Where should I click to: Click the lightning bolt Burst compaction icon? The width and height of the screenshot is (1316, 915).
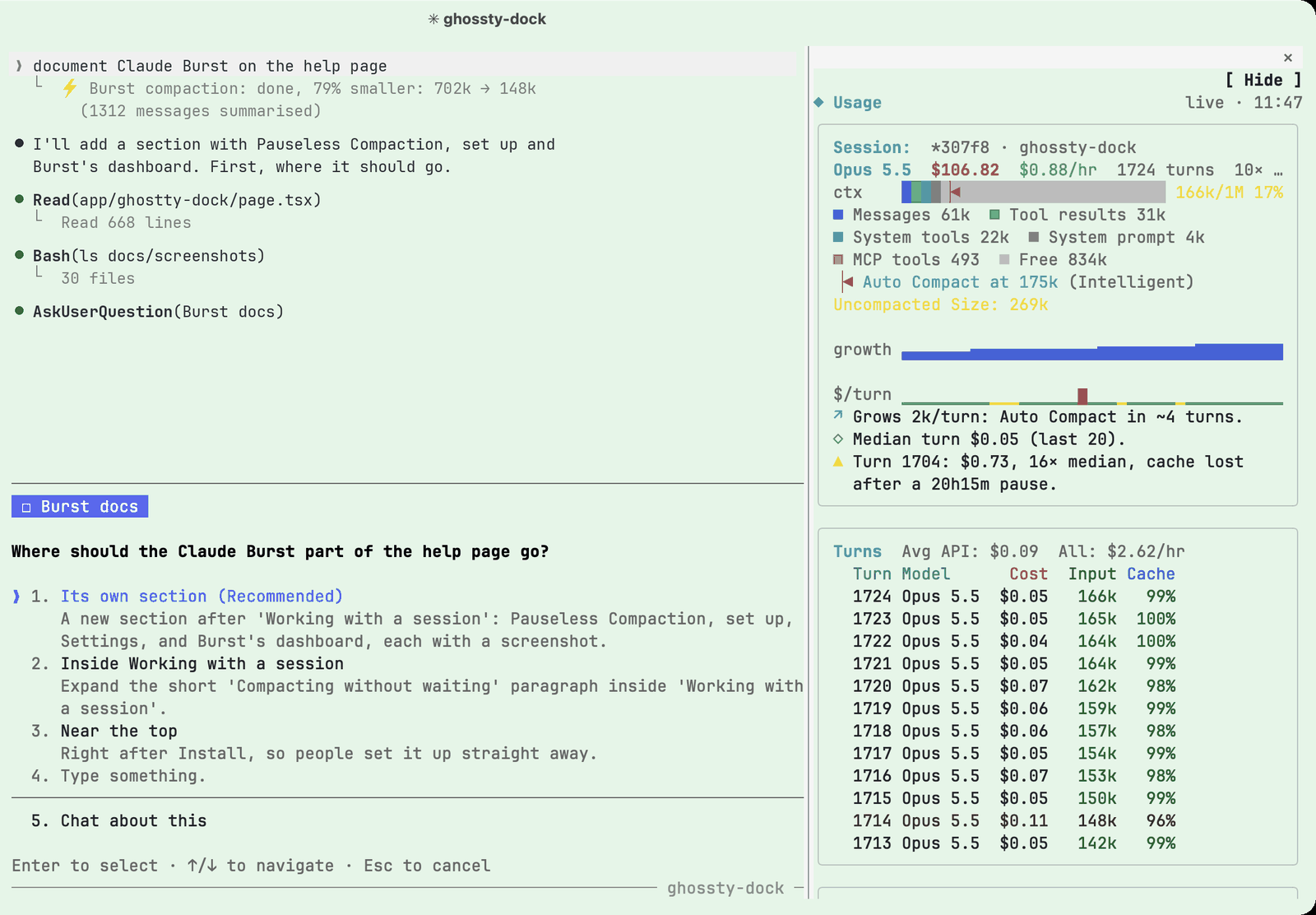tap(71, 88)
